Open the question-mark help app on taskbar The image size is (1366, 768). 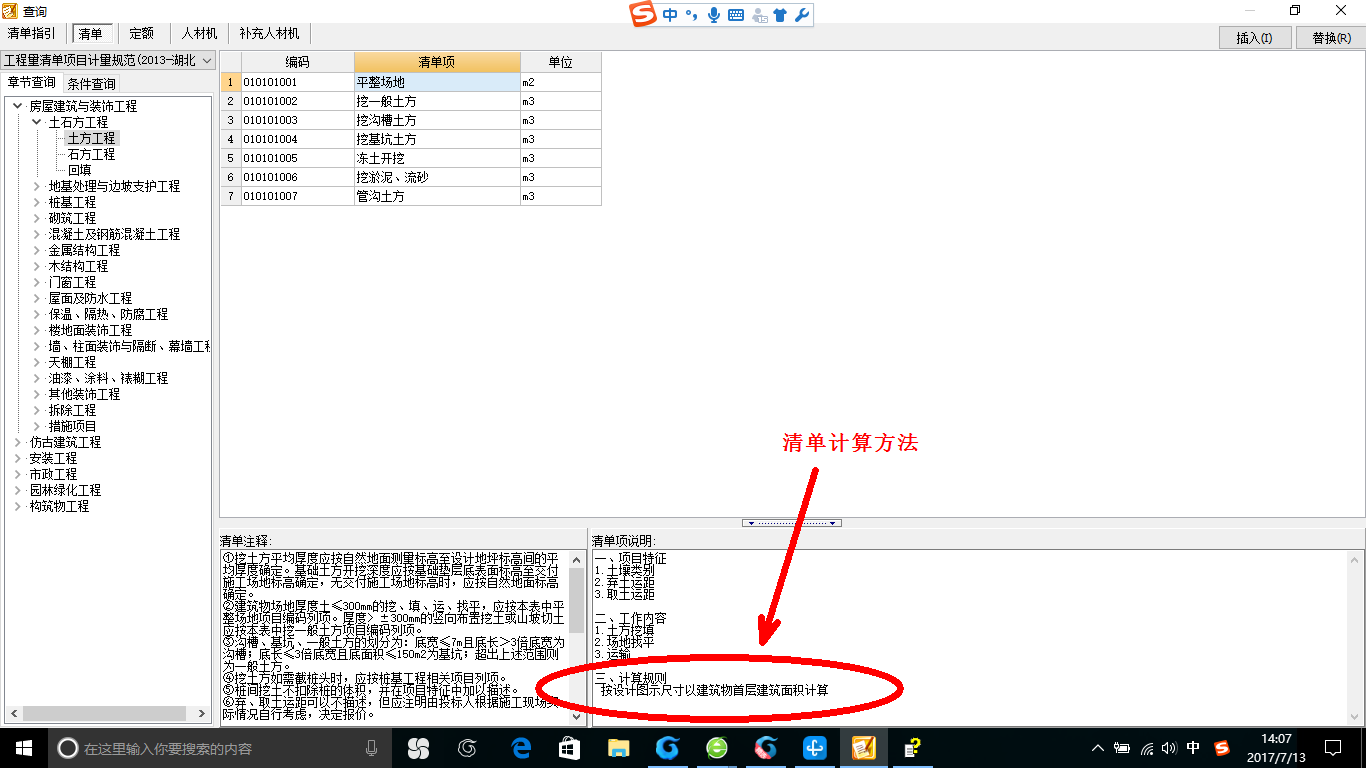912,747
